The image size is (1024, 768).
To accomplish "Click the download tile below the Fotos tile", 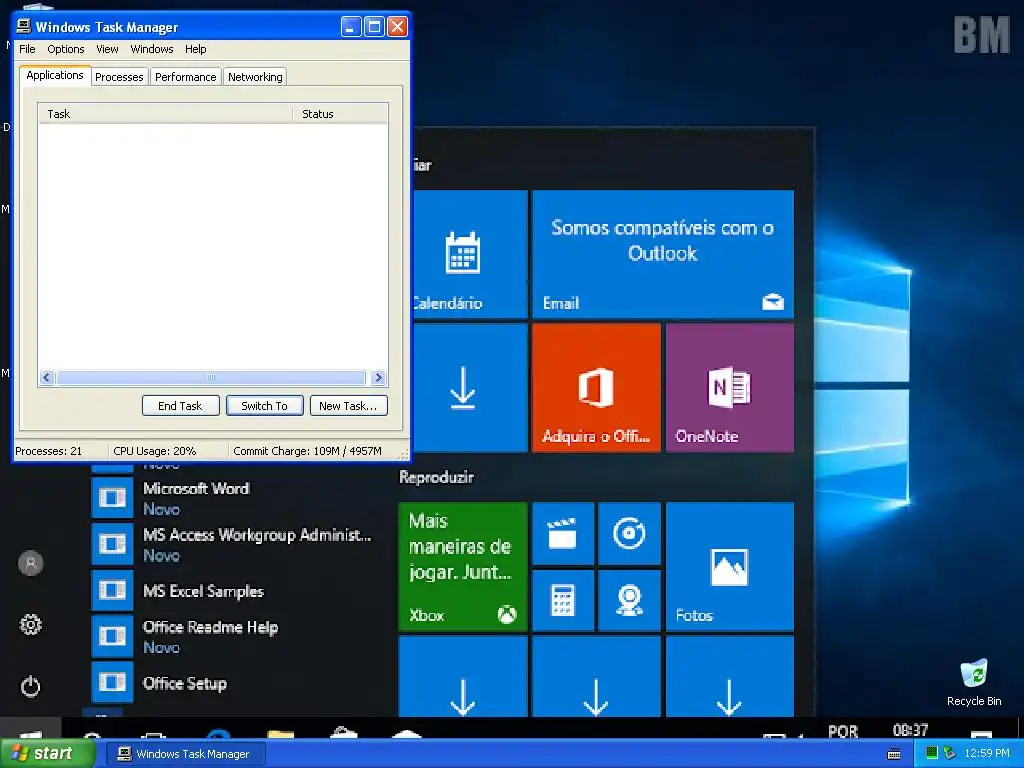I will point(729,677).
